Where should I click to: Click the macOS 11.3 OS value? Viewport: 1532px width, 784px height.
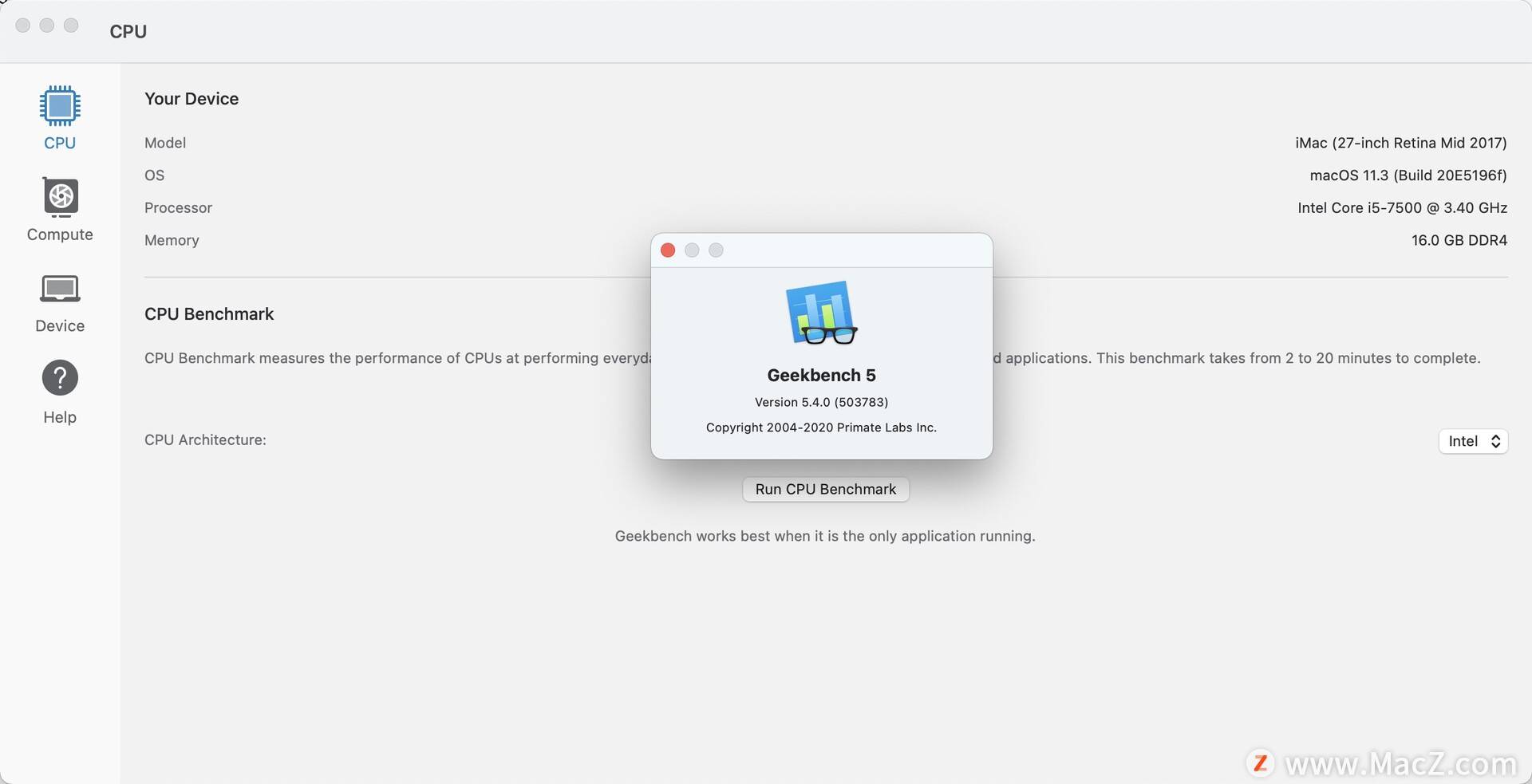pyautogui.click(x=1408, y=175)
